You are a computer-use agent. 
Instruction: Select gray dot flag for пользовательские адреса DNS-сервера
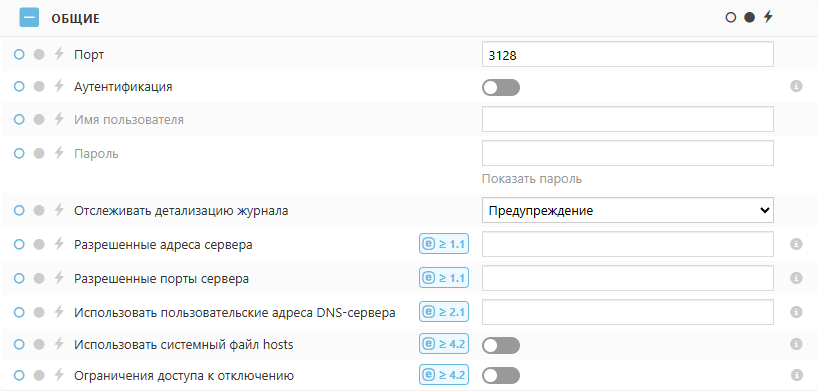pyautogui.click(x=39, y=312)
